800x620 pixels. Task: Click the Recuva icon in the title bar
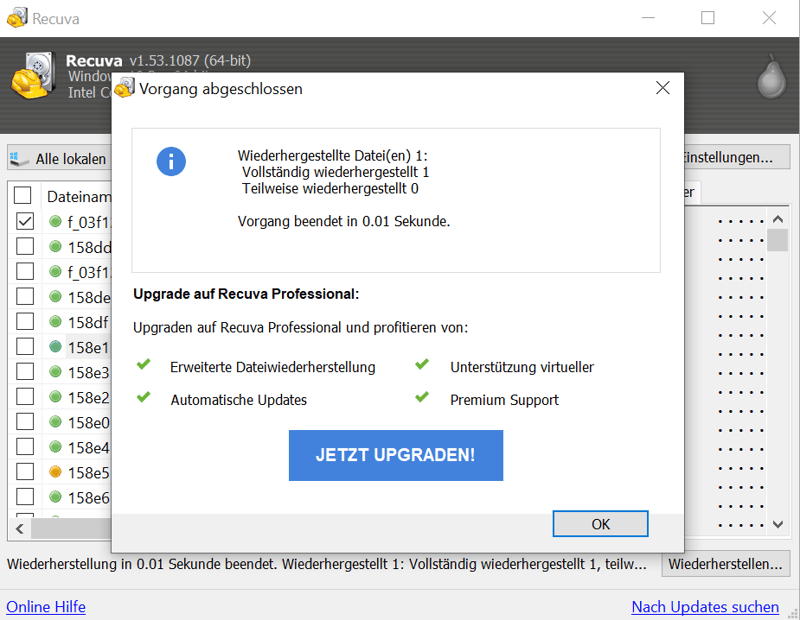coord(17,17)
